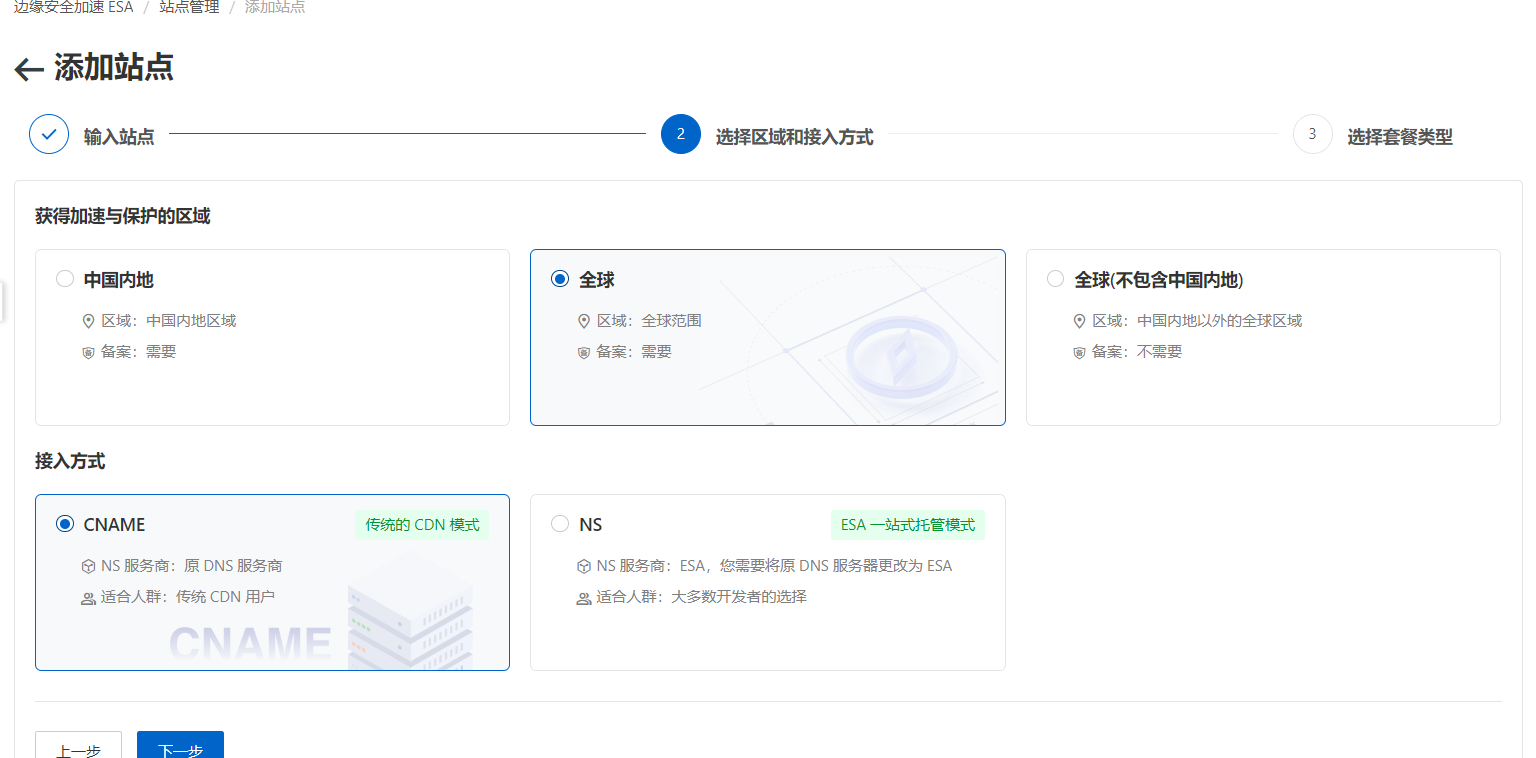1536x758 pixels.
Task: Click the ESA 一站式托管模式 badge
Action: pos(908,524)
